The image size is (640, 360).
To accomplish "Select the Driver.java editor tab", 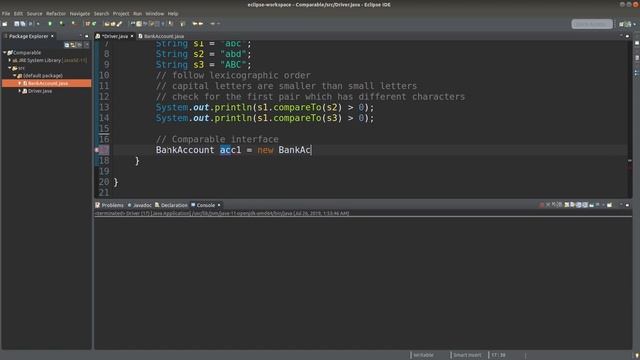I will (x=114, y=36).
